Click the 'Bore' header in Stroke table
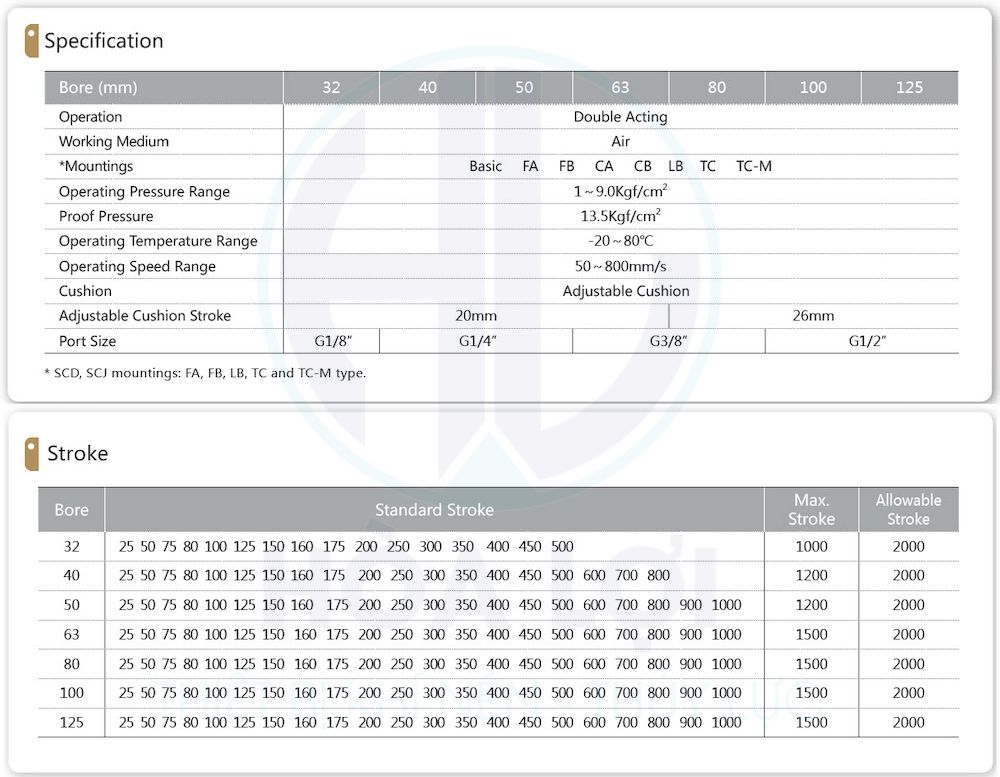Image resolution: width=1000 pixels, height=777 pixels. 71,510
